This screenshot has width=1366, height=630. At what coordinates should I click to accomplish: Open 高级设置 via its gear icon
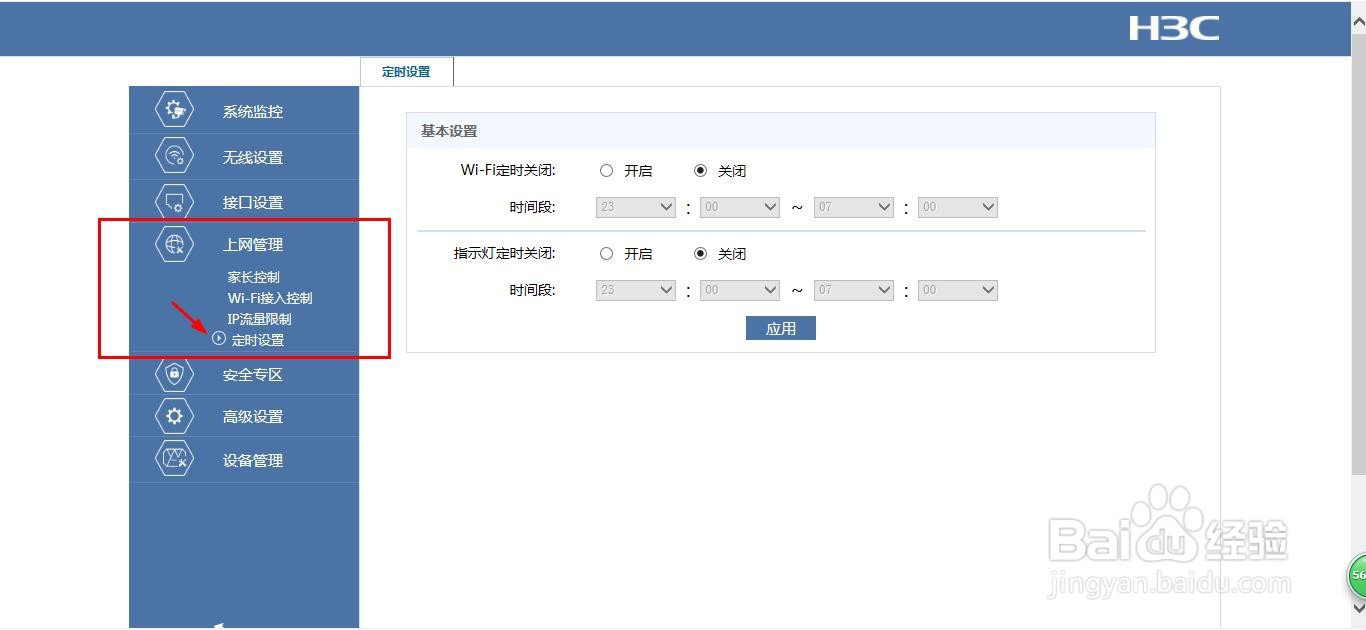(x=173, y=416)
